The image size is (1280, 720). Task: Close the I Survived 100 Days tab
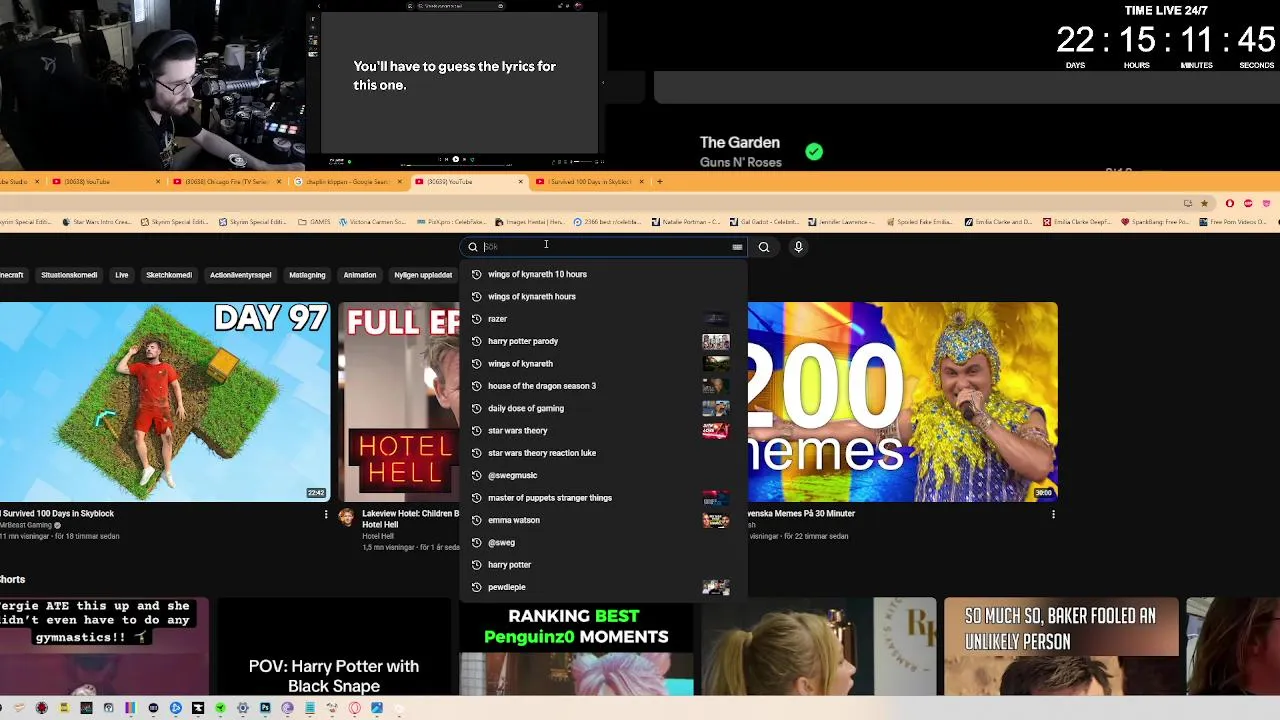[x=641, y=182]
